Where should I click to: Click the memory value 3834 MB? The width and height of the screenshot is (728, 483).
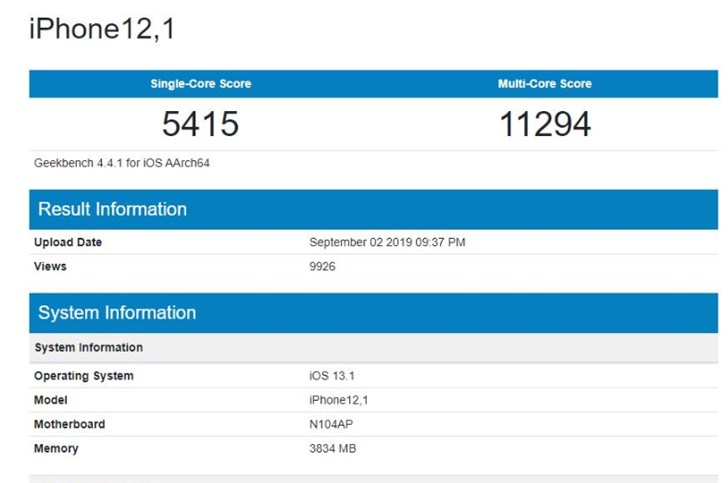333,449
